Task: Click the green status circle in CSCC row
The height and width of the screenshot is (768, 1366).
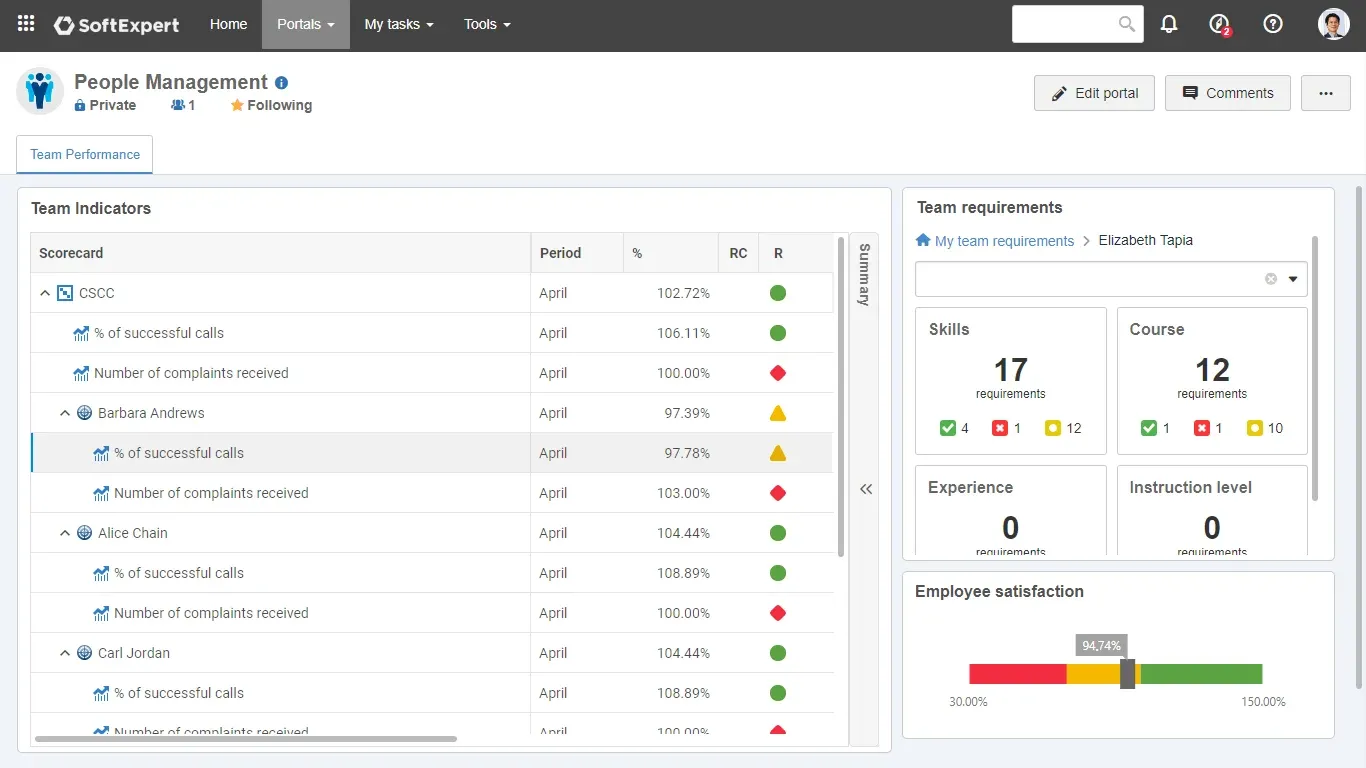Action: (x=778, y=293)
